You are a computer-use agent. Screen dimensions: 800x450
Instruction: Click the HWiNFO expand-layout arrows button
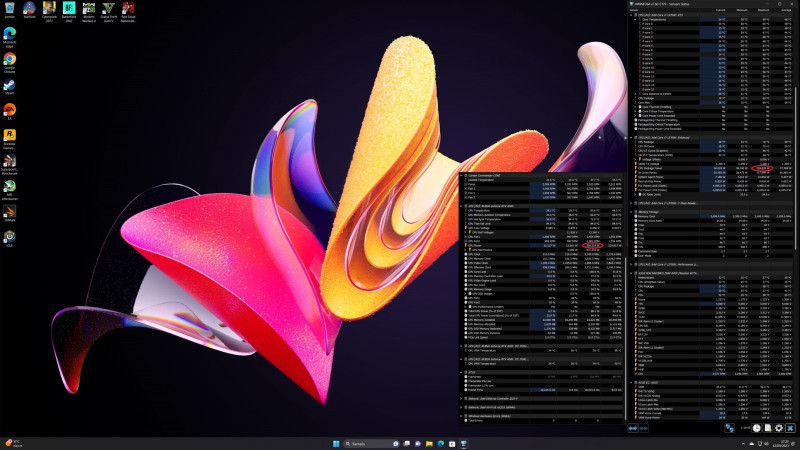point(633,429)
